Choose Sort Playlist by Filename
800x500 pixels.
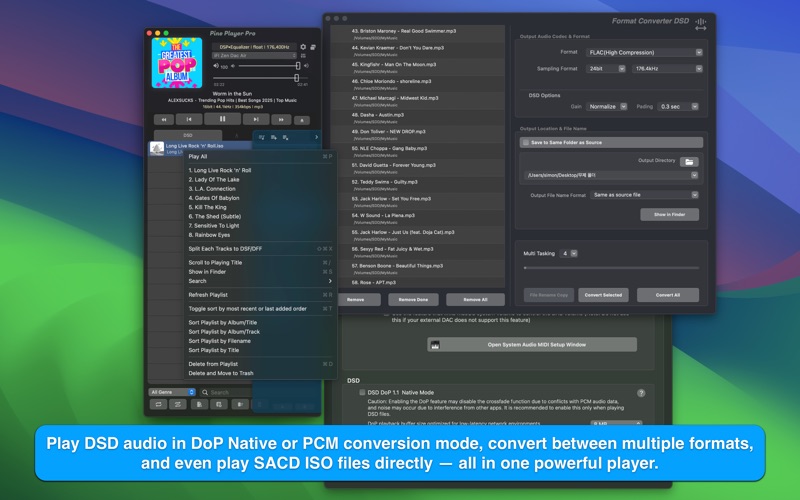pyautogui.click(x=260, y=341)
